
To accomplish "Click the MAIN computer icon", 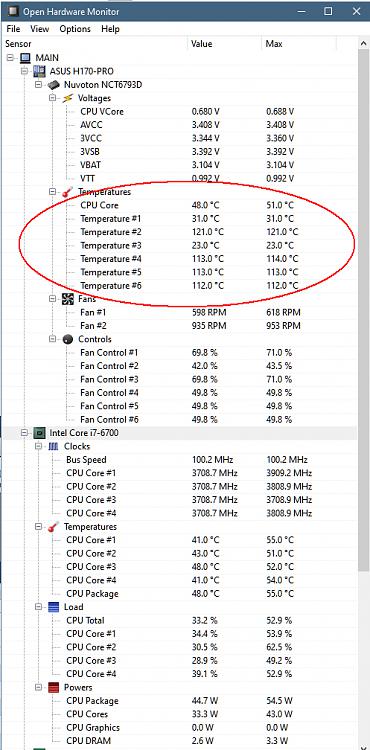I will pyautogui.click(x=25, y=58).
